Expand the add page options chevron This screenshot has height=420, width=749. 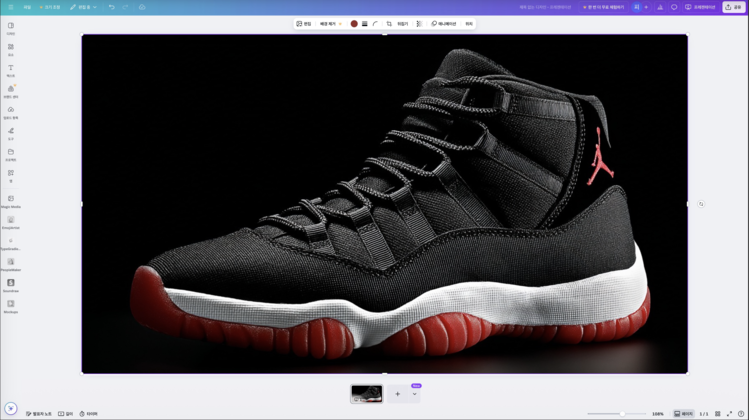click(415, 394)
